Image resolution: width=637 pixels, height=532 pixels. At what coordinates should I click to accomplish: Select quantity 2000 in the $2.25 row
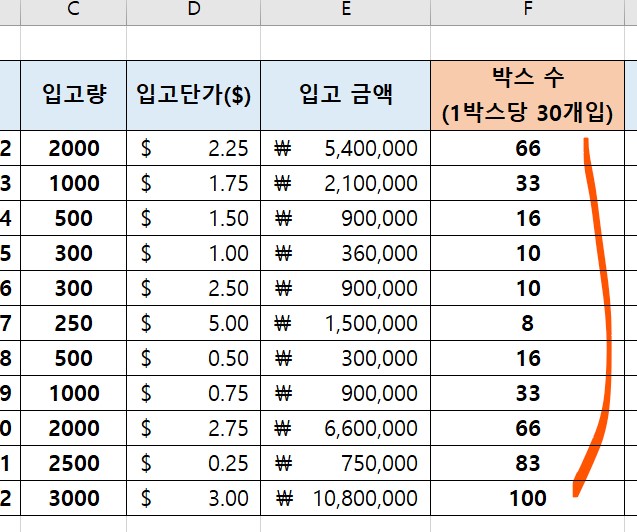(74, 148)
